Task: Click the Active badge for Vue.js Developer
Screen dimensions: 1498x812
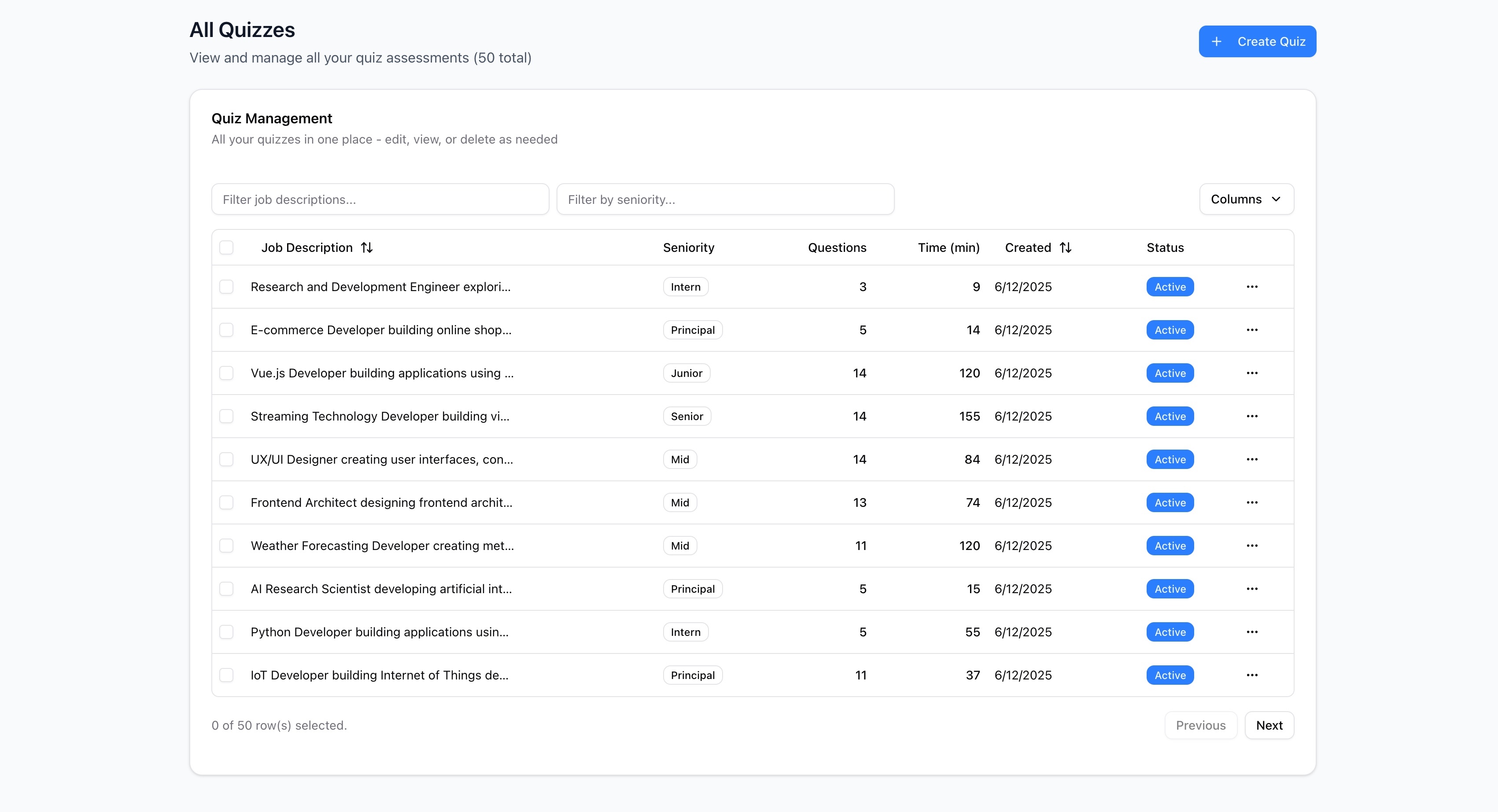Action: tap(1170, 373)
